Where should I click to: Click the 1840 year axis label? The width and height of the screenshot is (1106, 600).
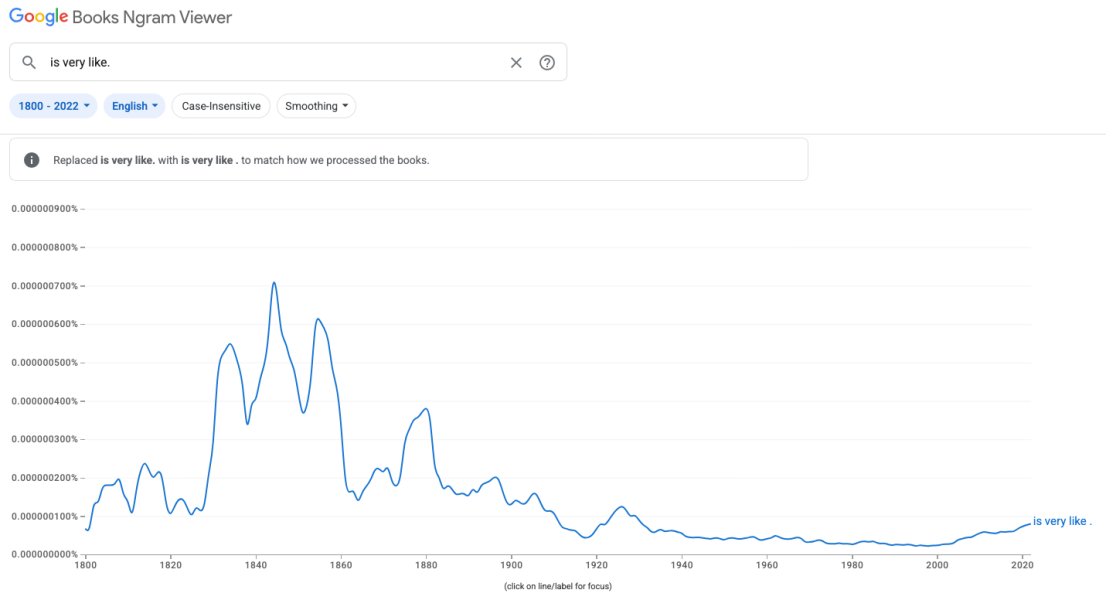(256, 565)
